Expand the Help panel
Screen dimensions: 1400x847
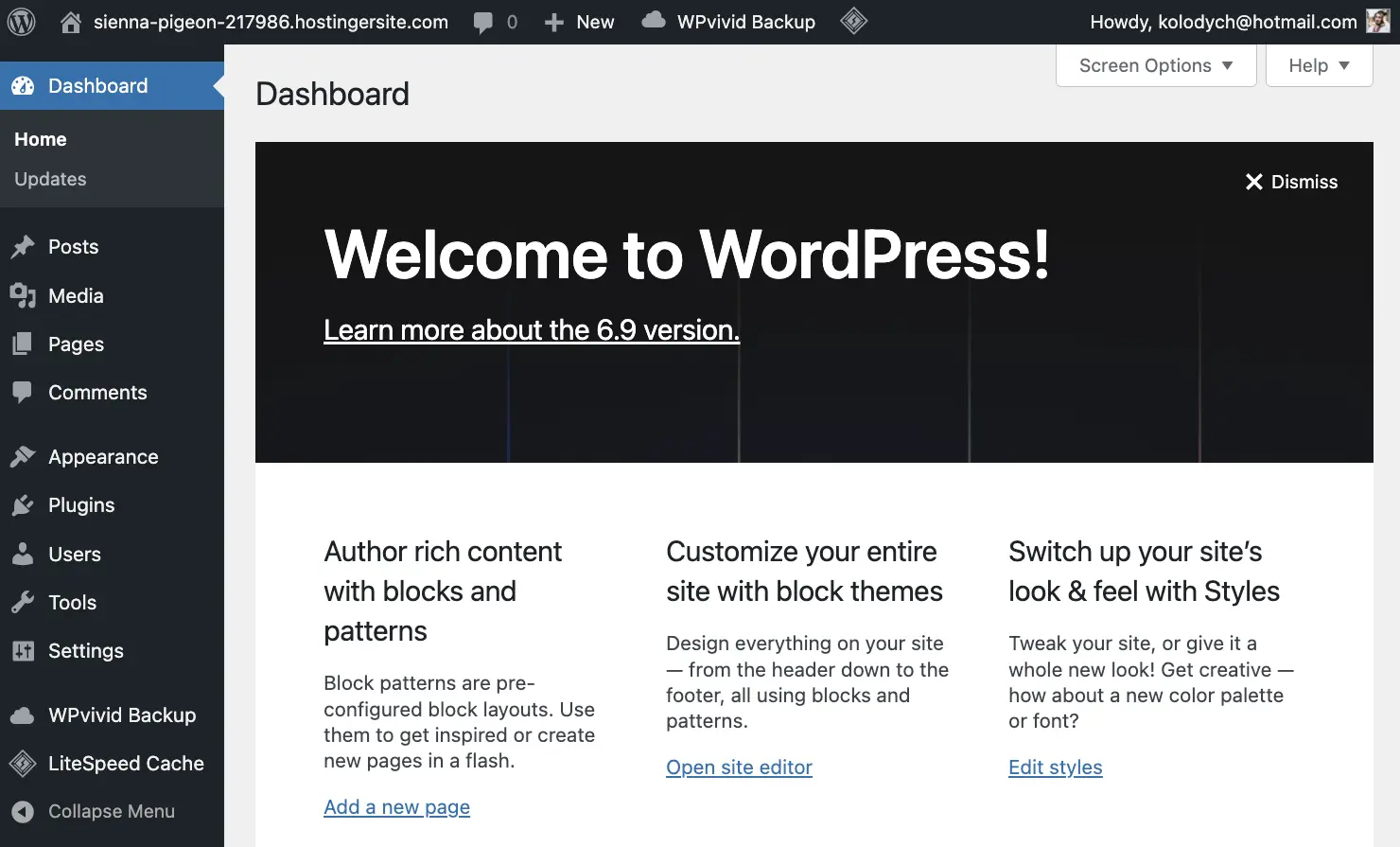pos(1318,65)
